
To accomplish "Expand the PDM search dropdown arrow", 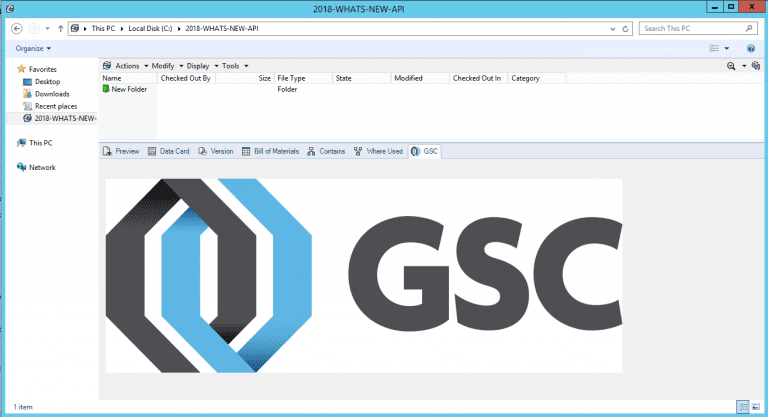I will 744,66.
